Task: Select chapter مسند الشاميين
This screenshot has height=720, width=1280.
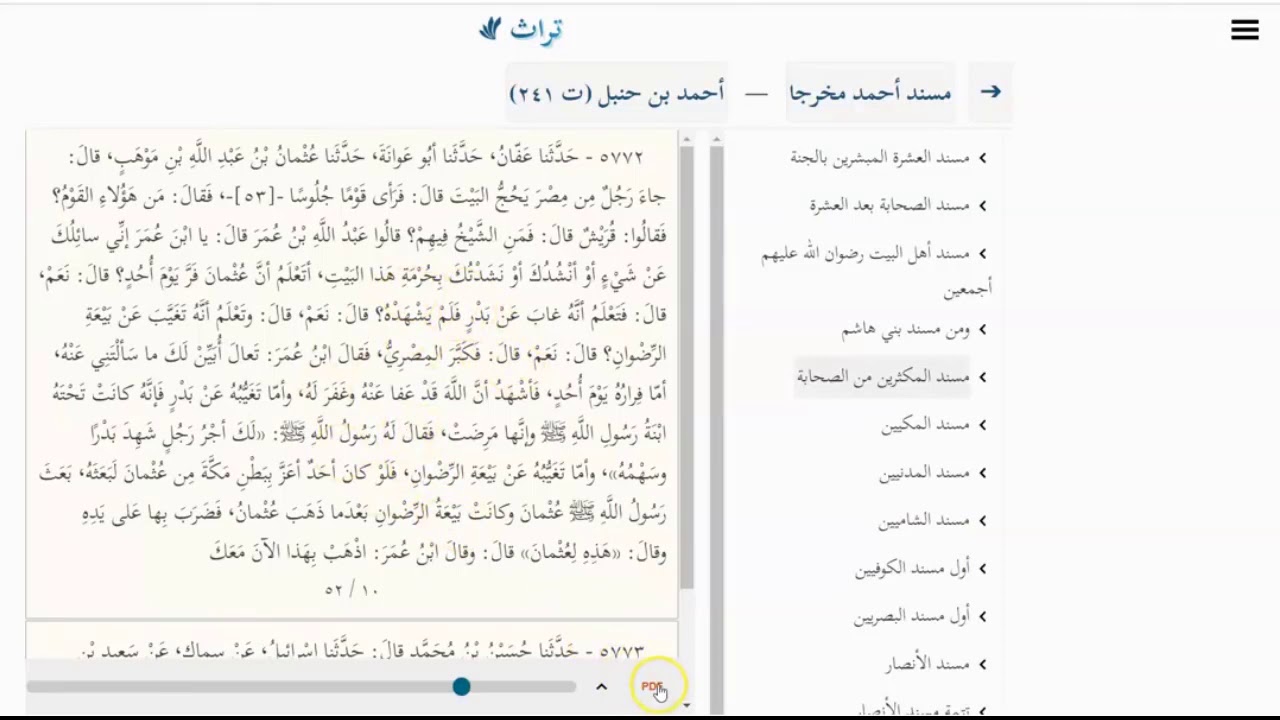Action: (925, 521)
